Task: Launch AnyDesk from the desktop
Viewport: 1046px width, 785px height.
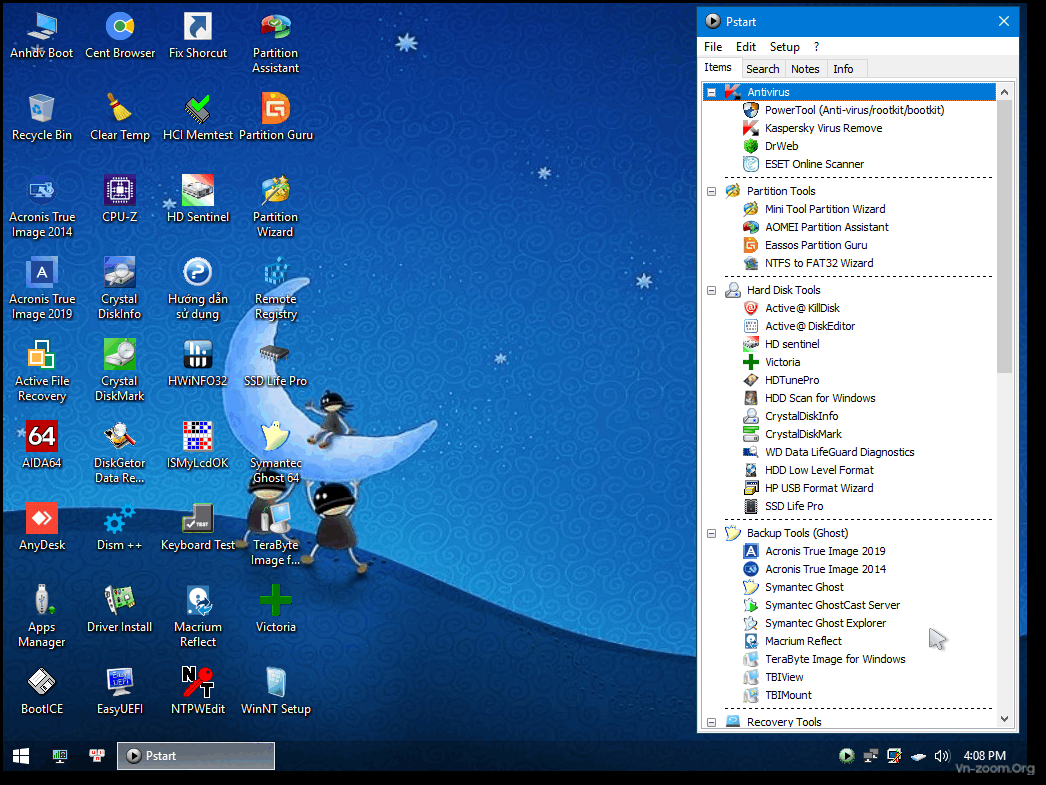Action: [41, 519]
